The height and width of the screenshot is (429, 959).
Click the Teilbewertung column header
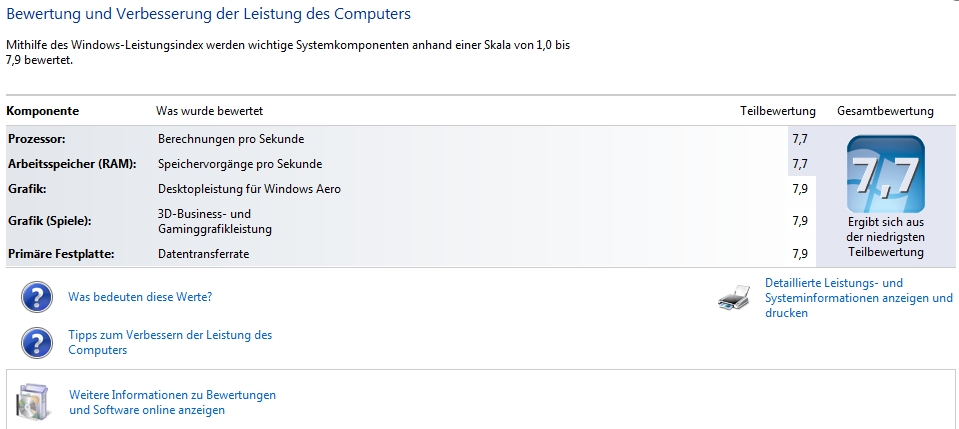click(778, 111)
